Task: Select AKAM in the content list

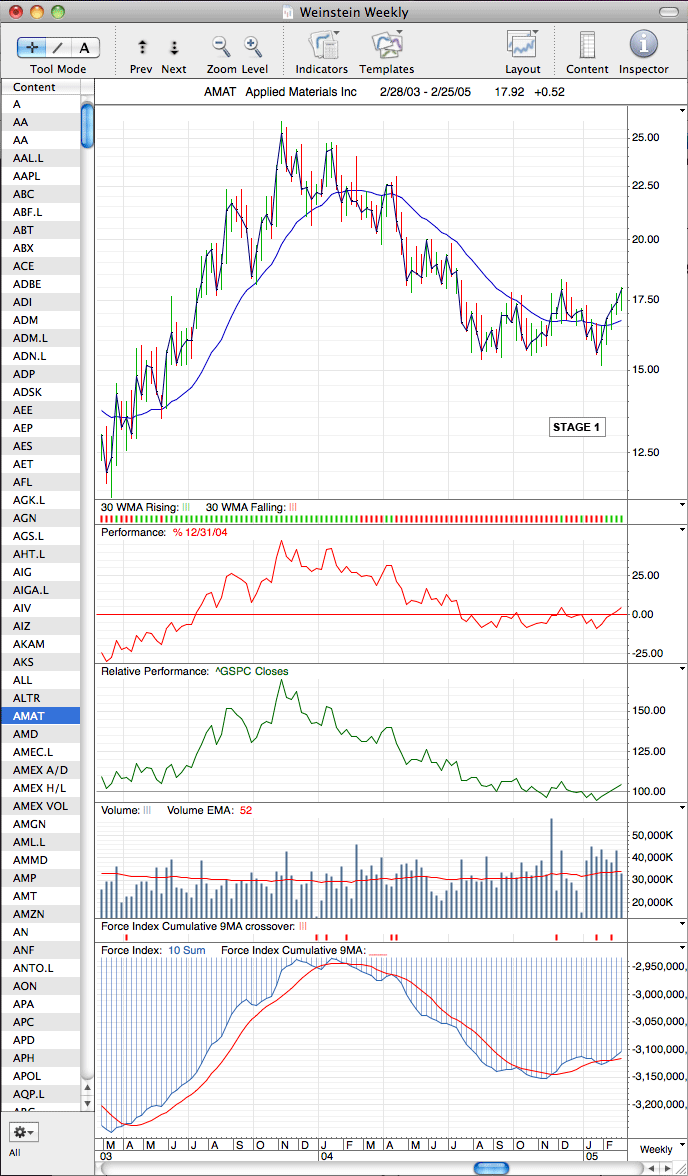Action: 41,644
